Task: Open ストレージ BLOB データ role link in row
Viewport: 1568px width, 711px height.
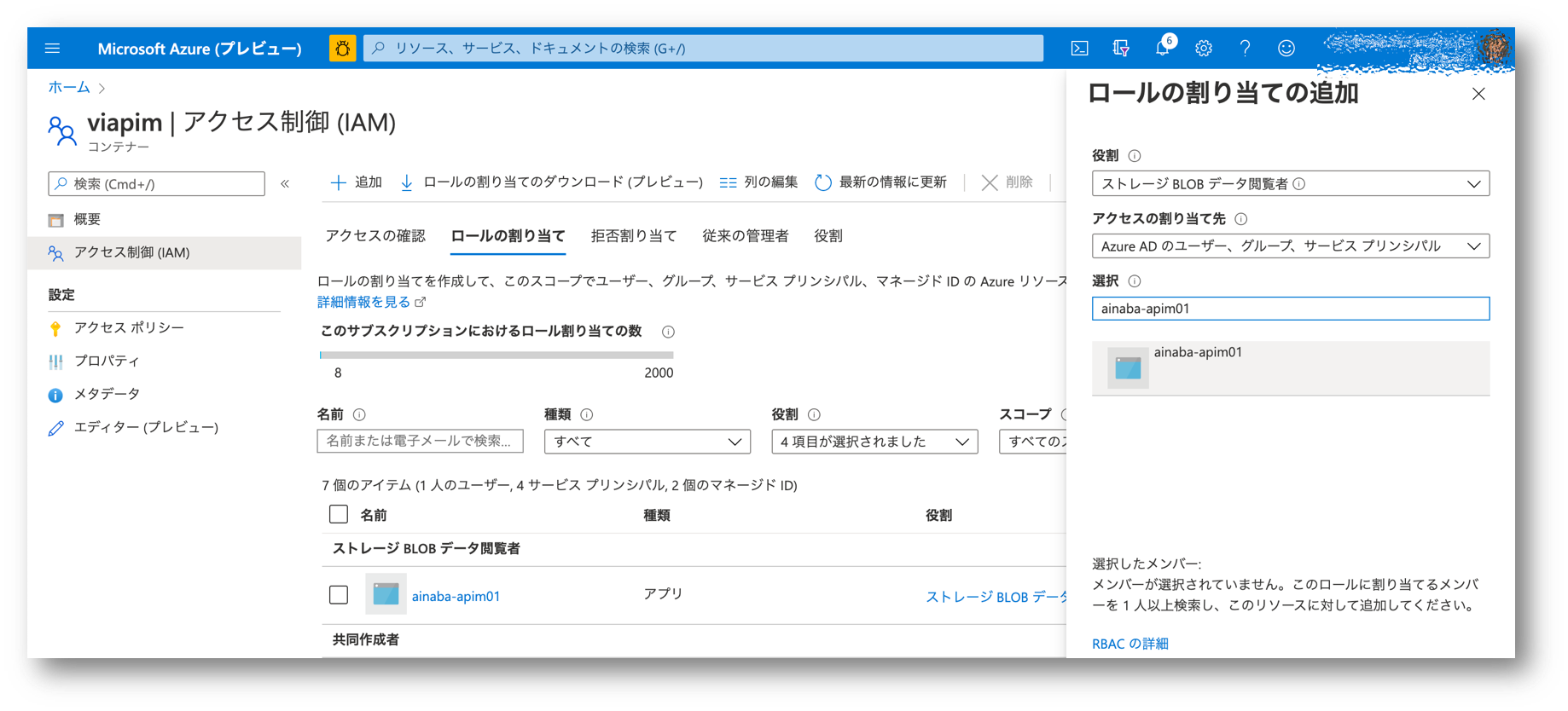Action: (996, 597)
